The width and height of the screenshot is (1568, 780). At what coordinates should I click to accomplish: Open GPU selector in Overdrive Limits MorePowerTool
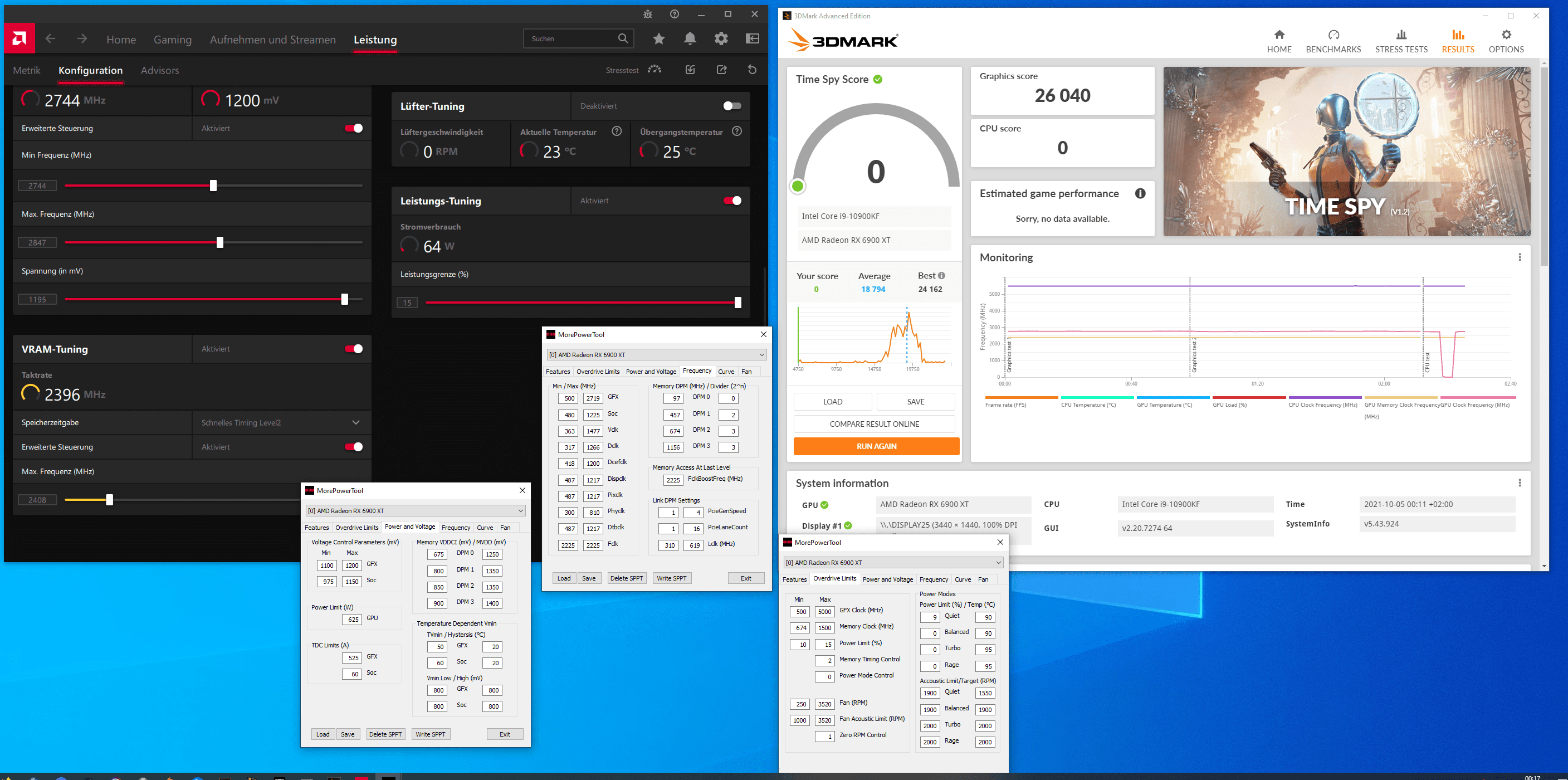(x=893, y=563)
